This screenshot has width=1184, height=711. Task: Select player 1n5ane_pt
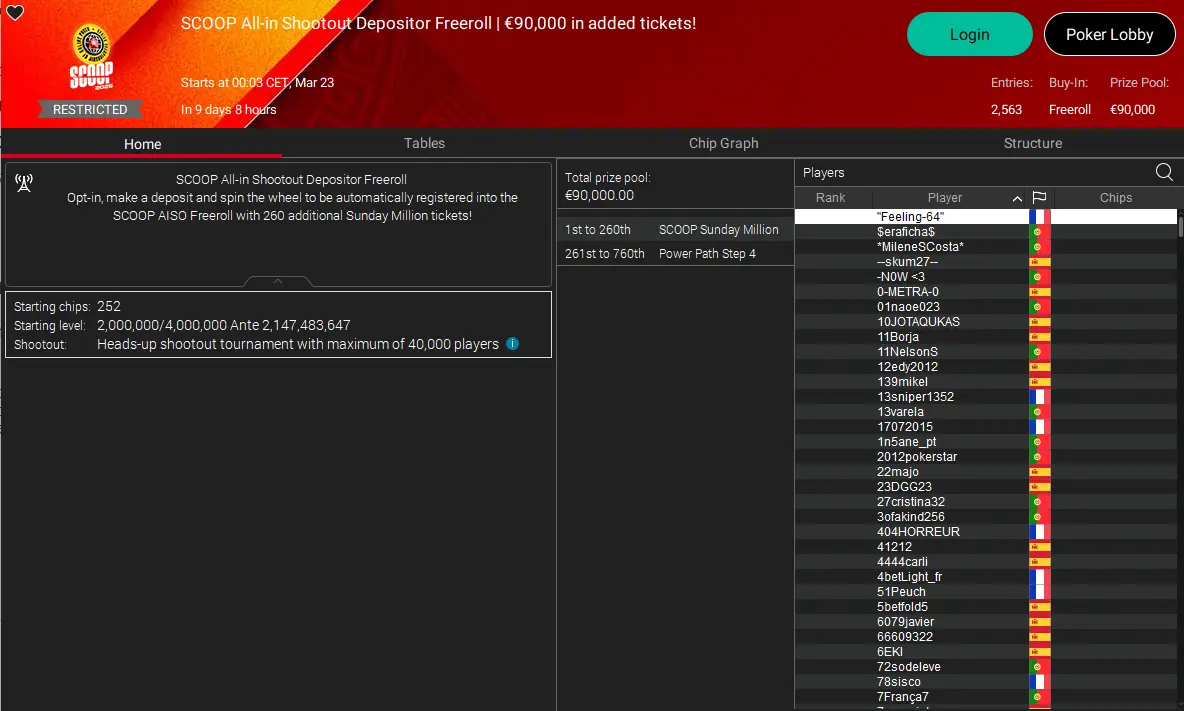tap(985, 442)
